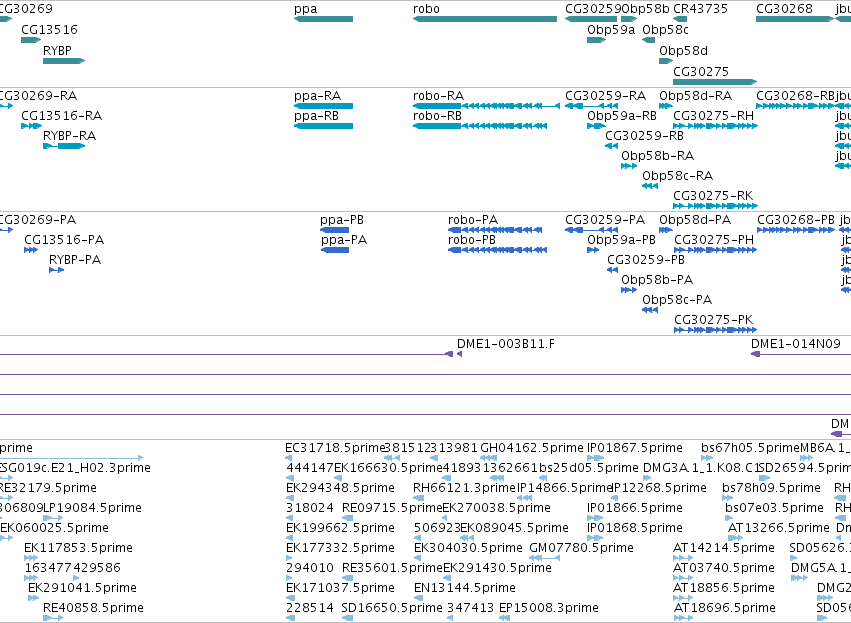Image resolution: width=851 pixels, height=623 pixels.
Task: Click EST AT18696.5prime
Action: tap(725, 608)
